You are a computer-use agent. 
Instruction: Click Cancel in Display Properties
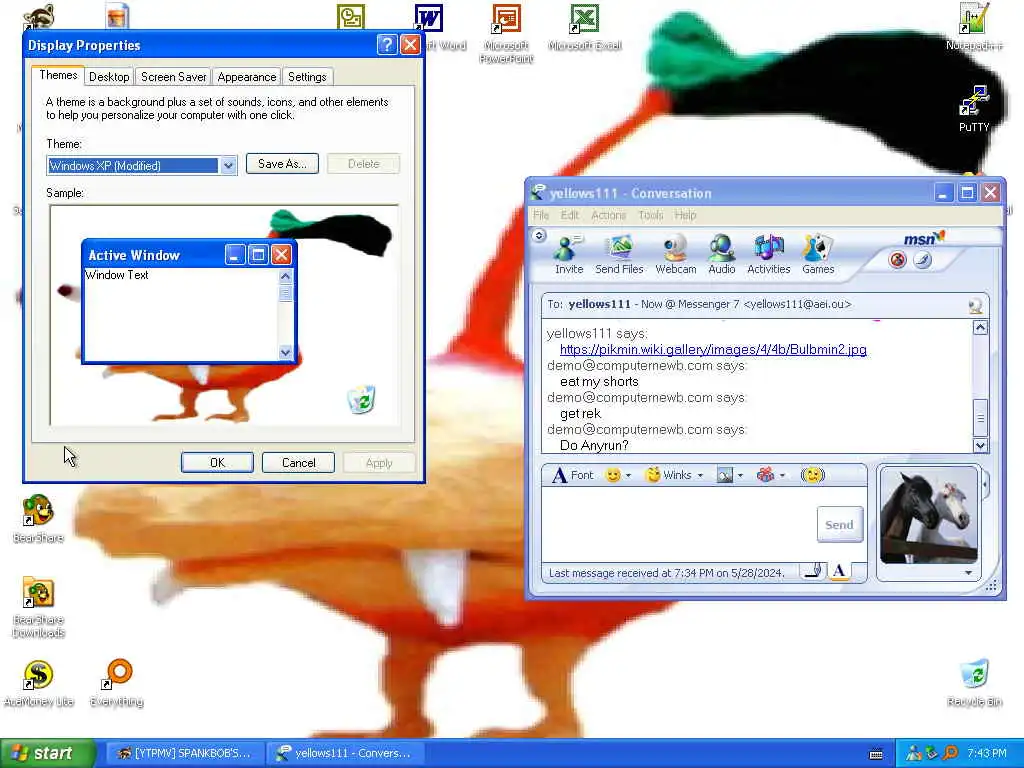(x=298, y=462)
